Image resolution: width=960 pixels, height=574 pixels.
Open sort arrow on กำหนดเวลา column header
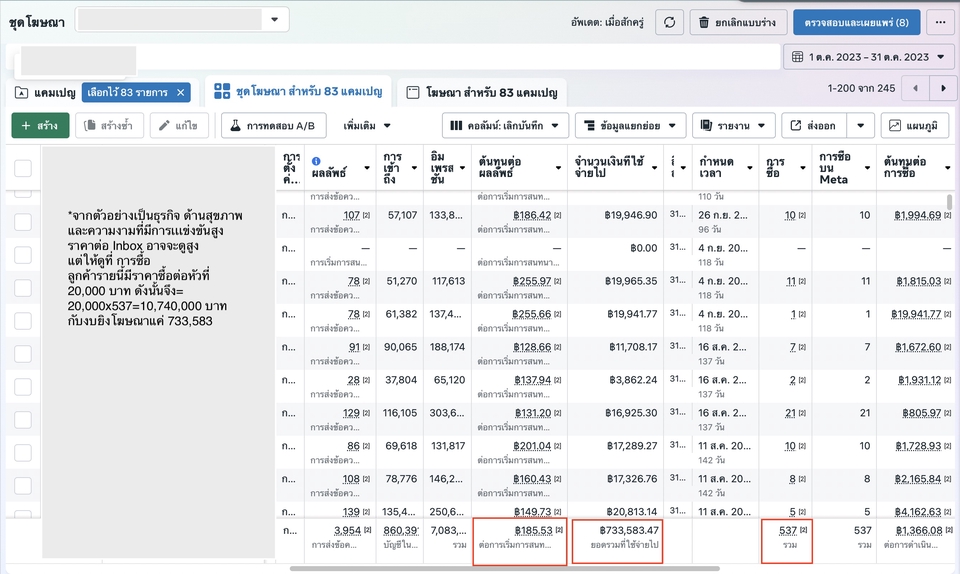[749, 168]
